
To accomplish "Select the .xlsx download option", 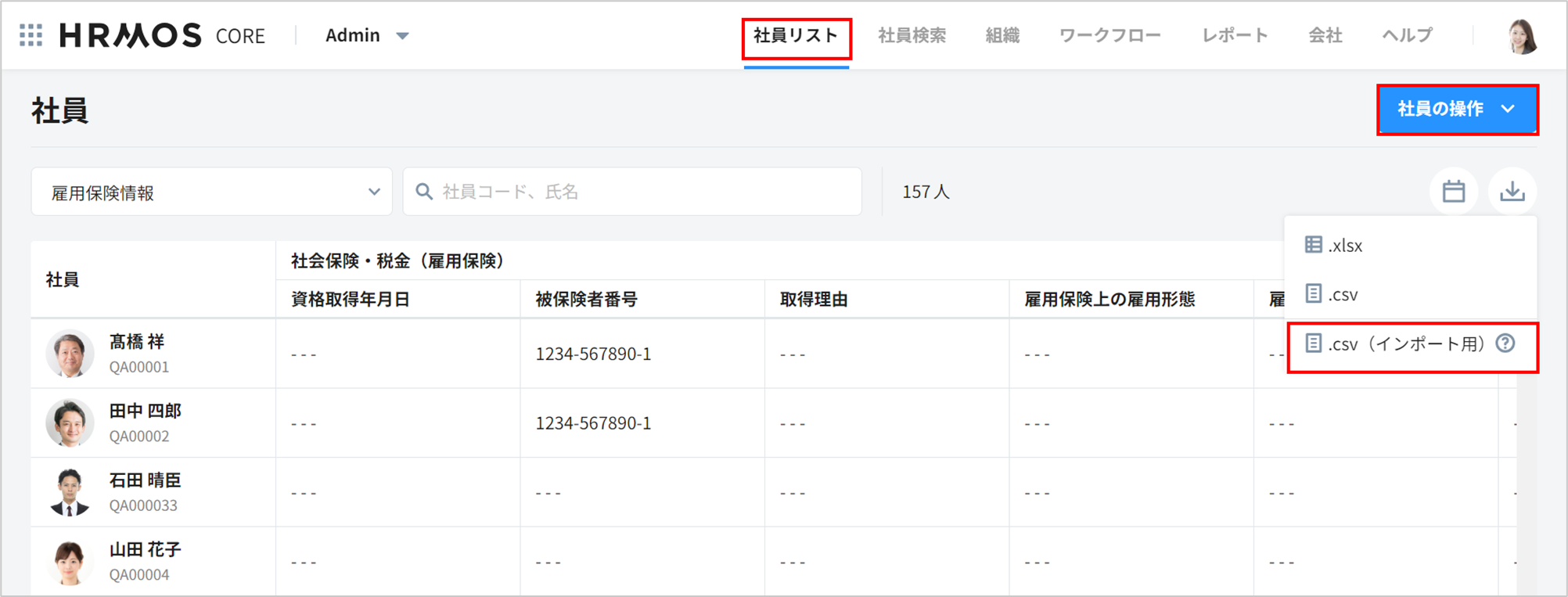I will 1344,246.
